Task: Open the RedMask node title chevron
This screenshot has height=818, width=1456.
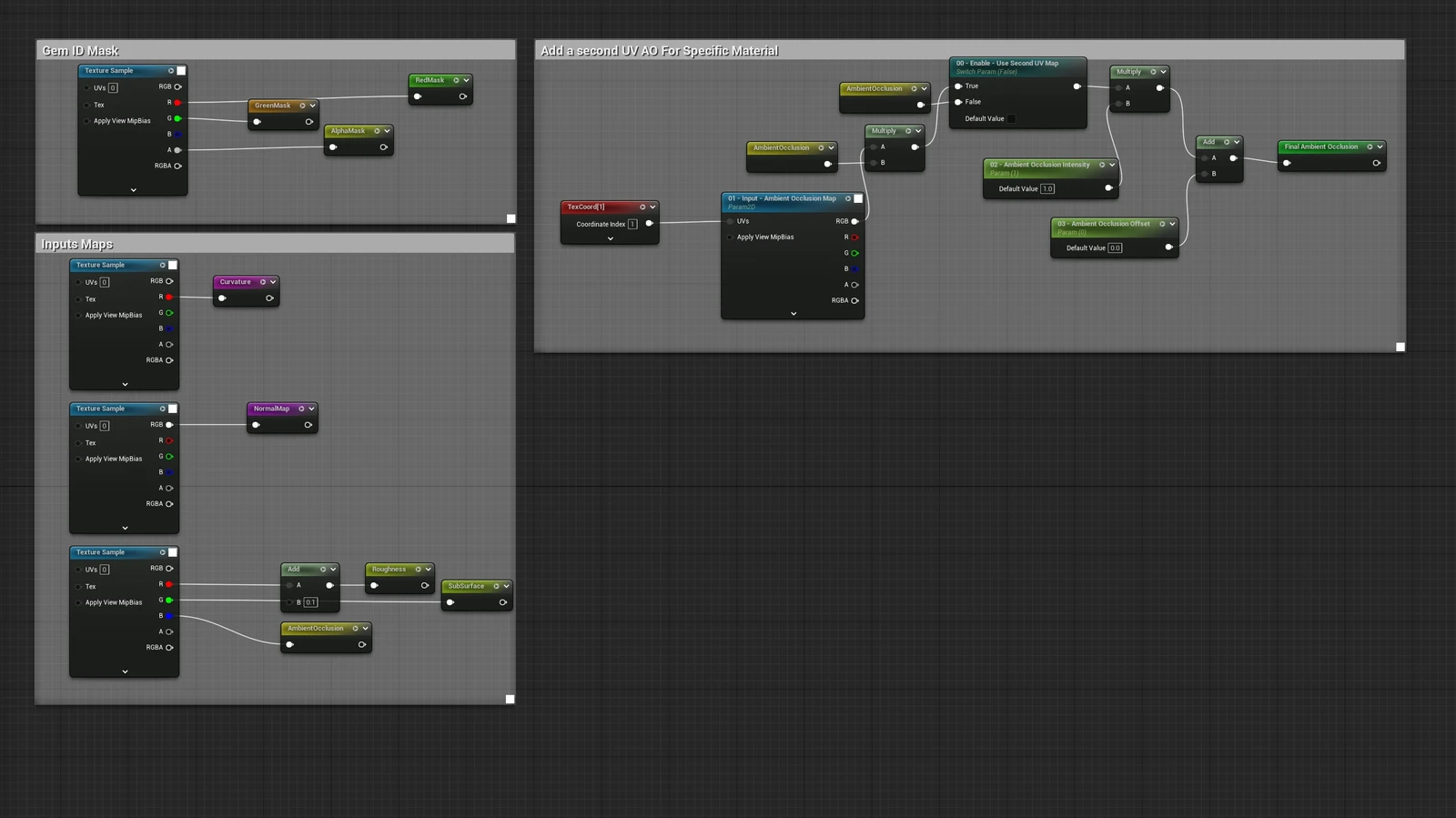Action: point(466,80)
